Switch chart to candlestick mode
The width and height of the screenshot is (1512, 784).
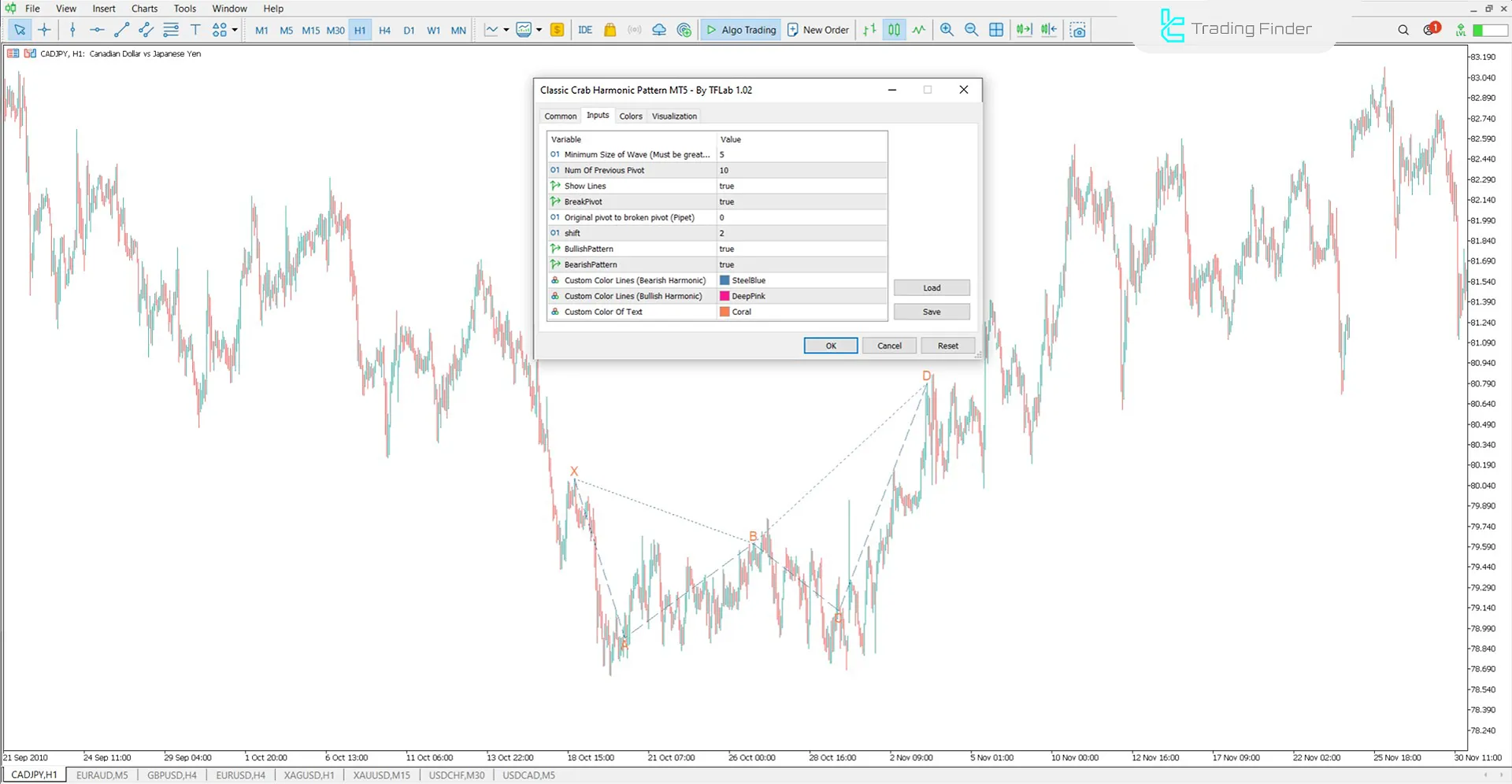894,29
